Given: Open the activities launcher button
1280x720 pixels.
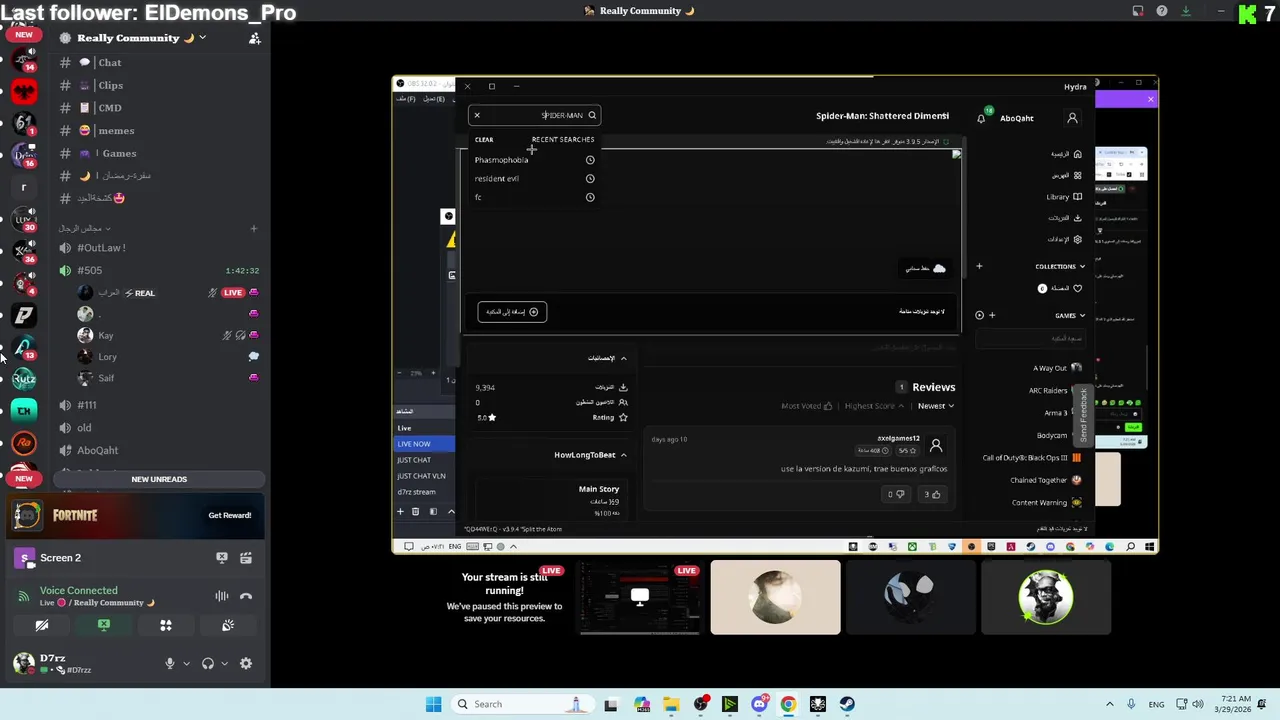Looking at the screenshot, I should tap(166, 625).
